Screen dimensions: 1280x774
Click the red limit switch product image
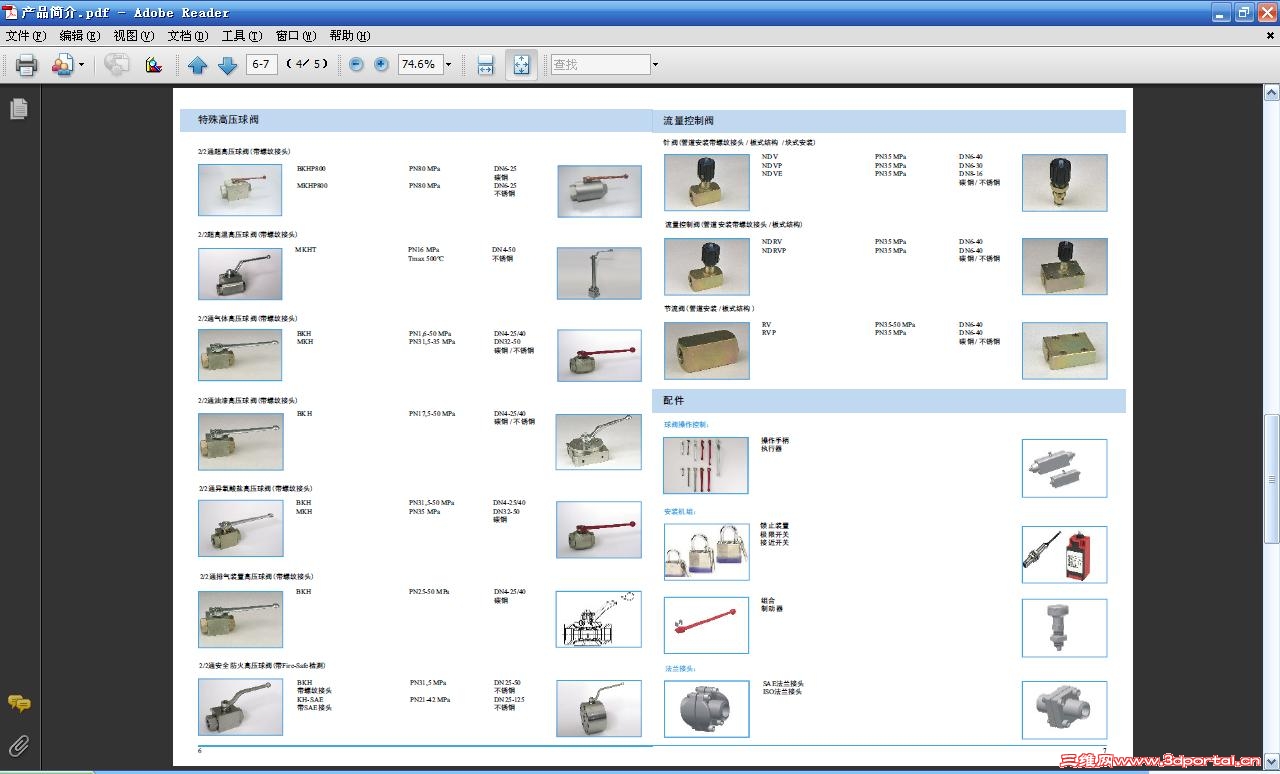[1064, 555]
